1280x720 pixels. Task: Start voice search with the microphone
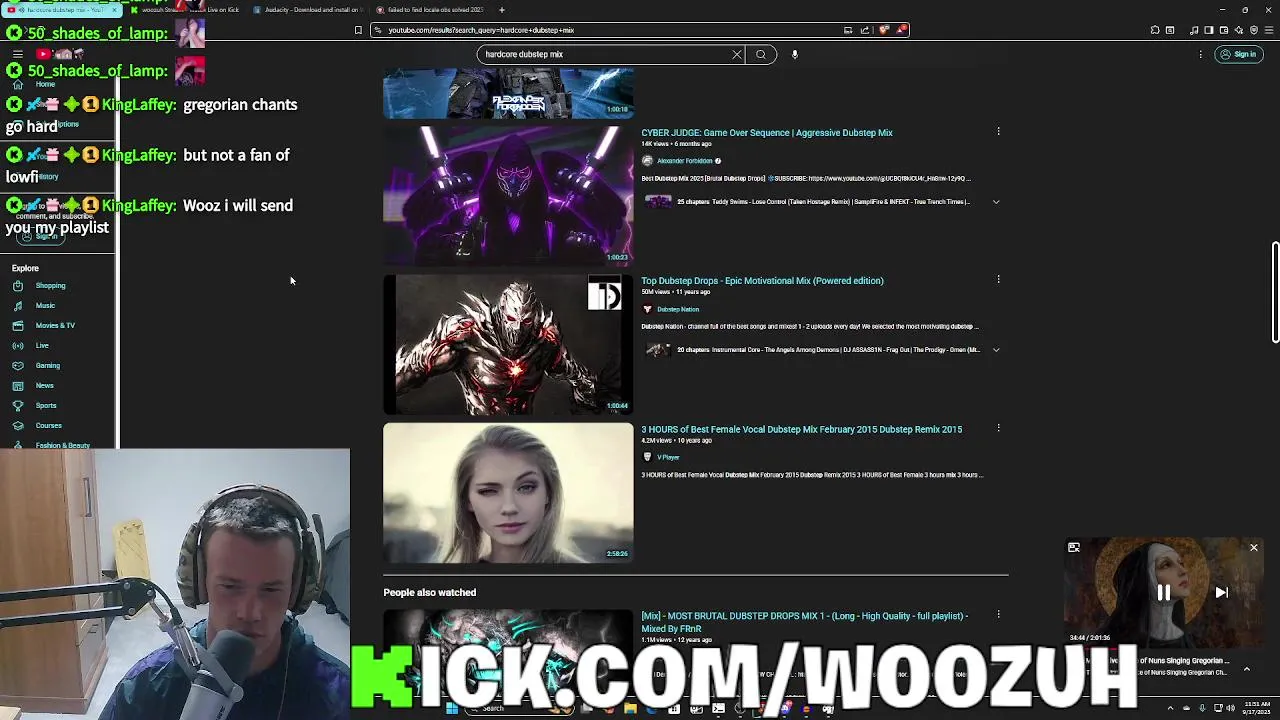pos(795,54)
